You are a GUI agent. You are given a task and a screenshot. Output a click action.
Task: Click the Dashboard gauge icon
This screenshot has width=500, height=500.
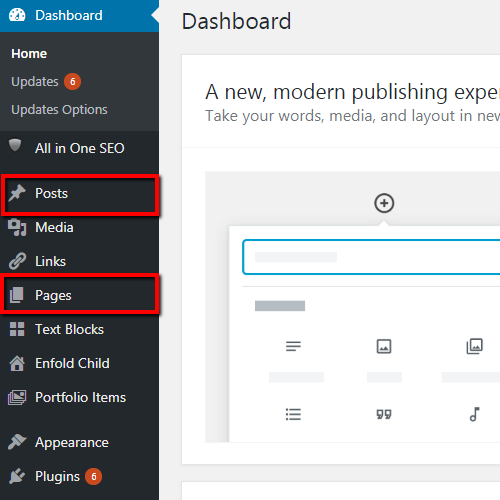coord(17,15)
